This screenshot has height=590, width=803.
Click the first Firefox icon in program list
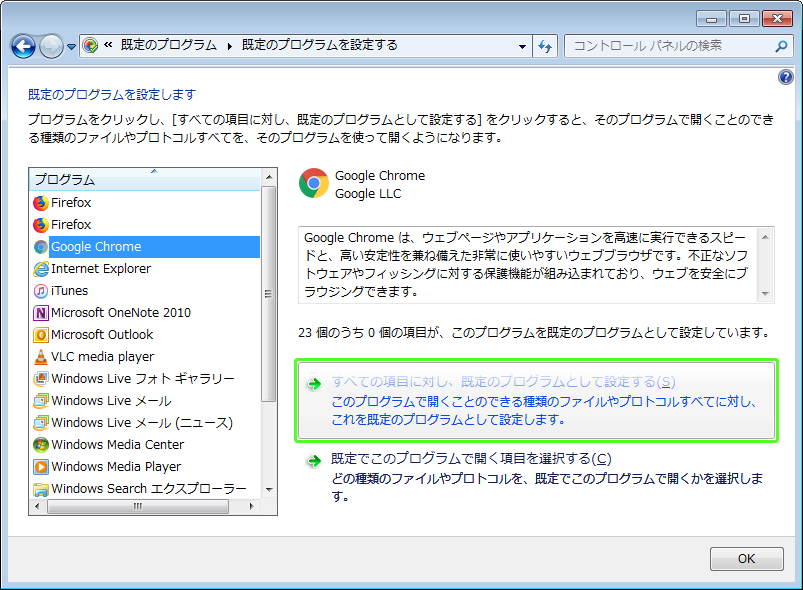pyautogui.click(x=40, y=203)
